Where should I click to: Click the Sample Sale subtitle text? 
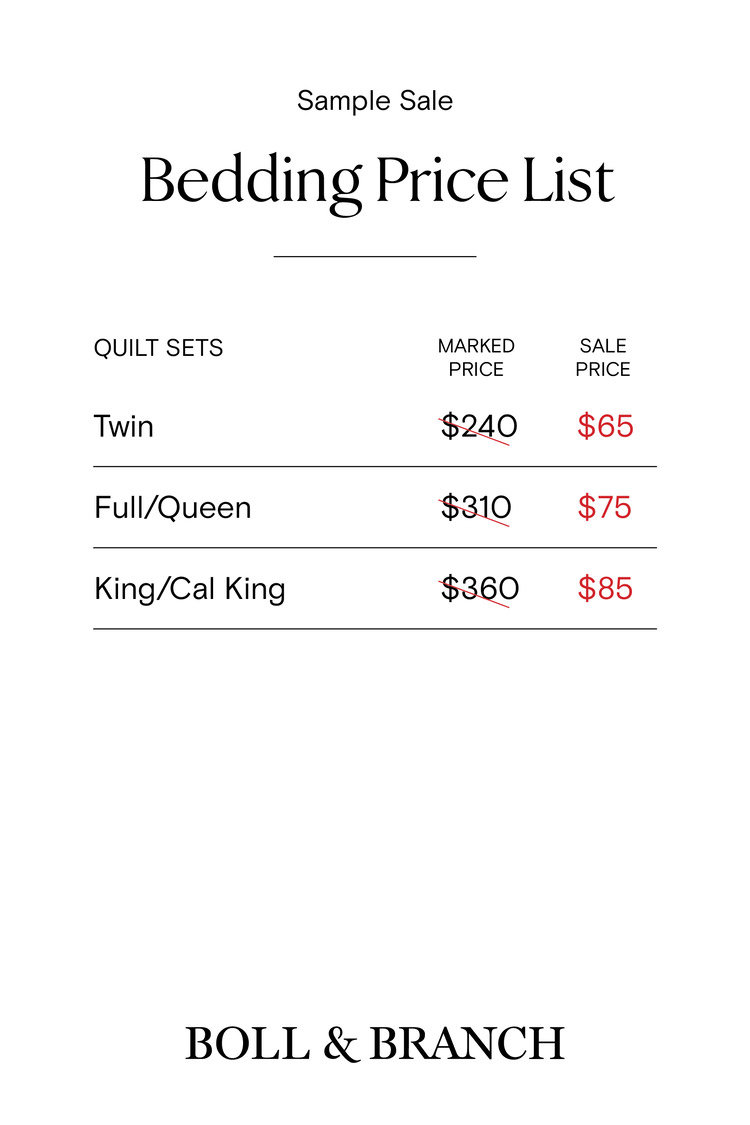[375, 101]
